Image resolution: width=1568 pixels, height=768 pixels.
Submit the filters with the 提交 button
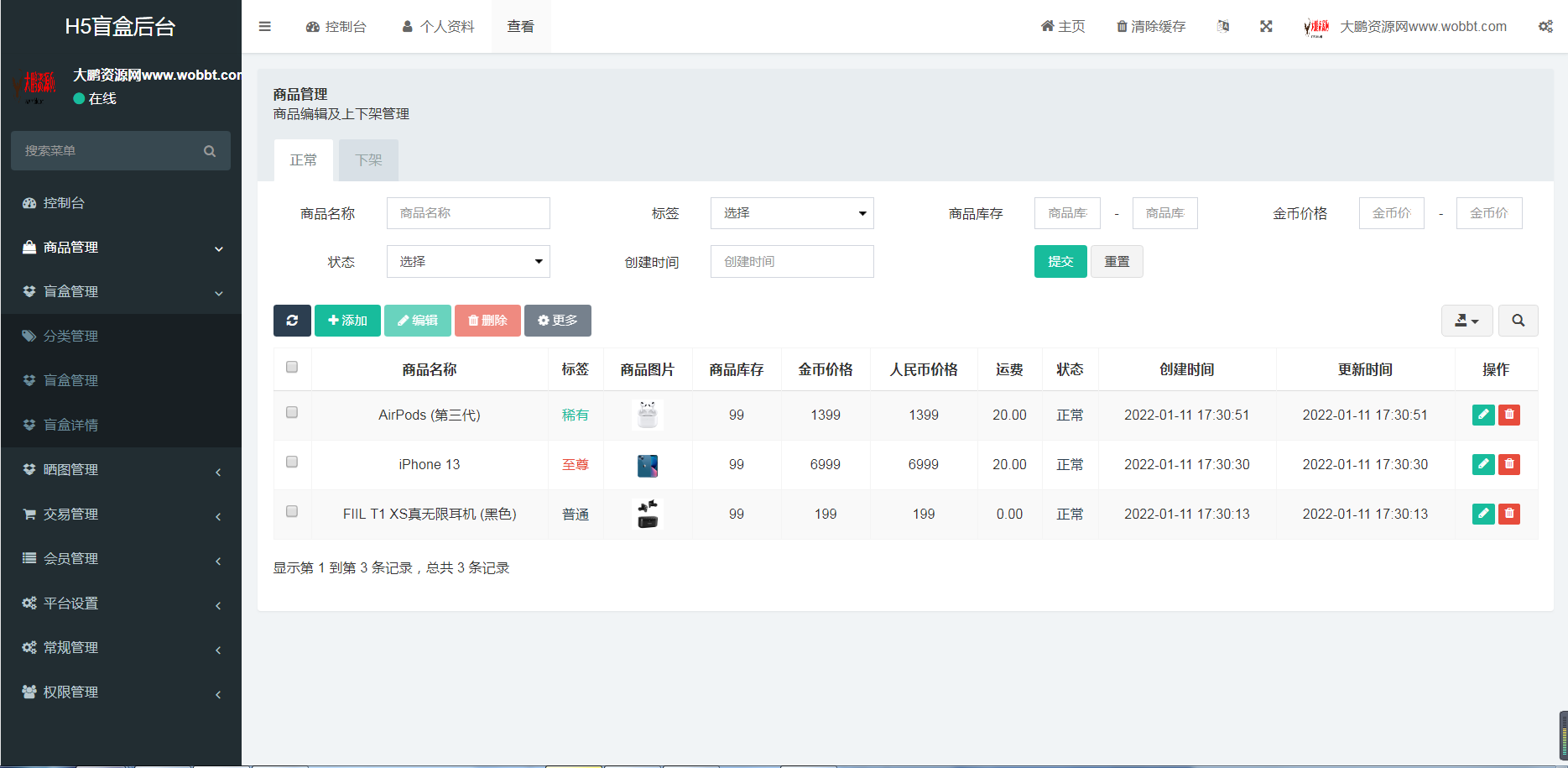1060,261
